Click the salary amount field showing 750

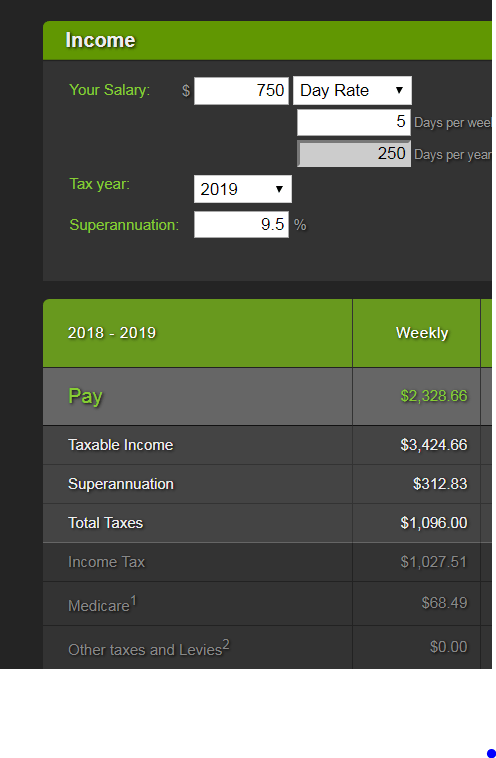(241, 90)
